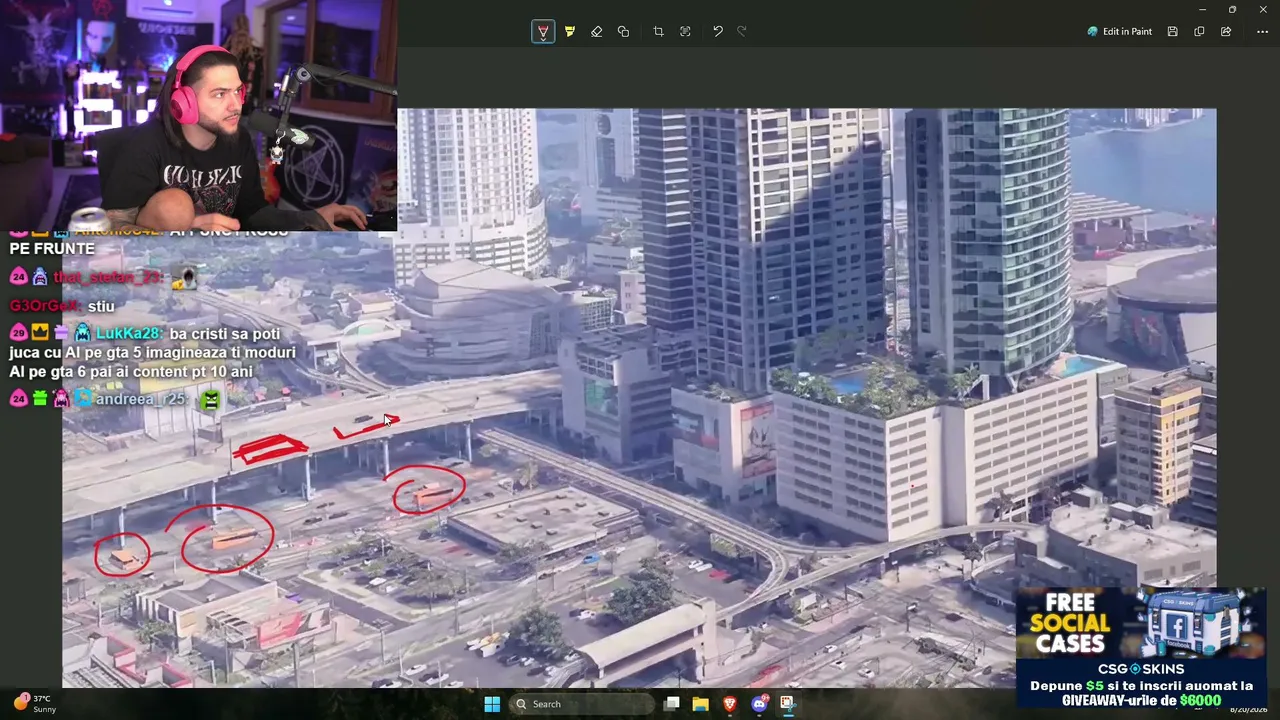Screen dimensions: 1280x720
Task: Redo the undone annotation
Action: click(742, 32)
